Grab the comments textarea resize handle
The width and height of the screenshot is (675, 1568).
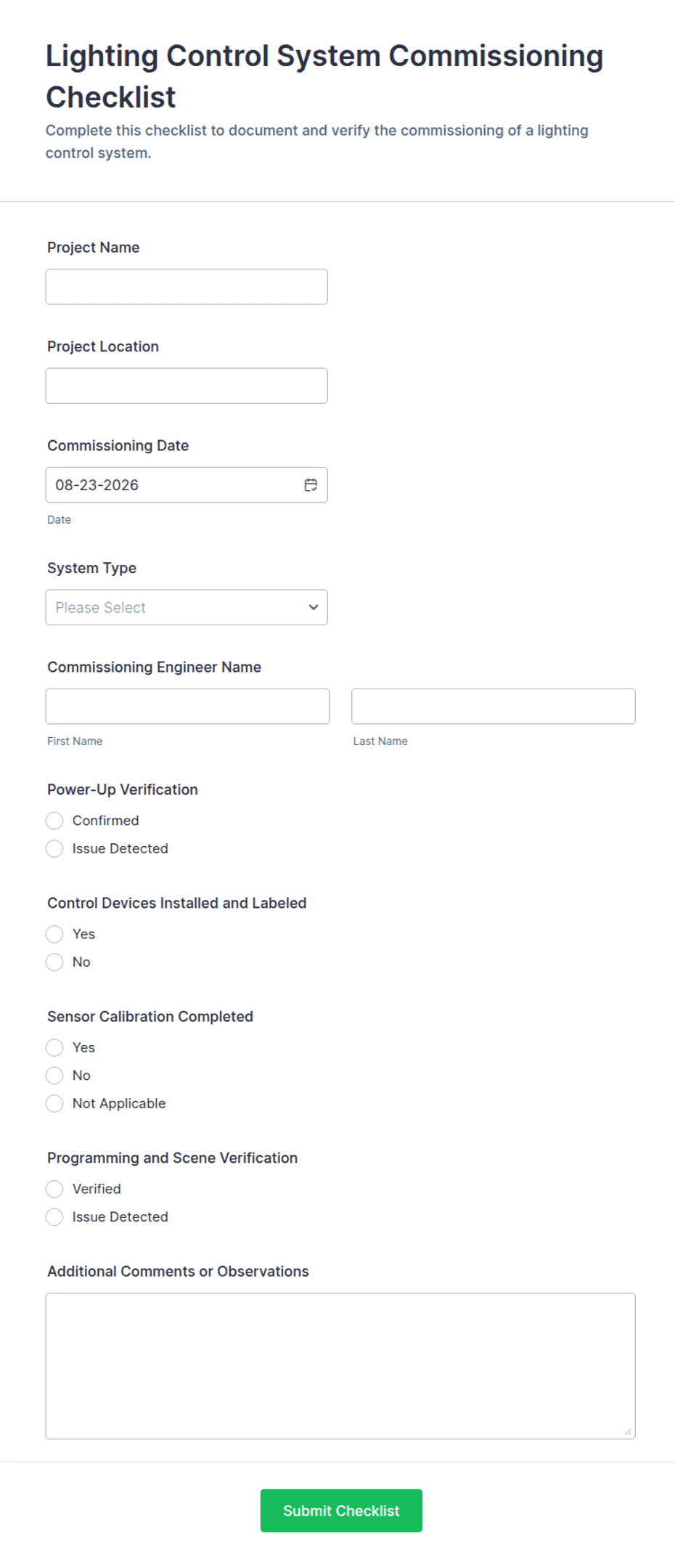tap(628, 1431)
